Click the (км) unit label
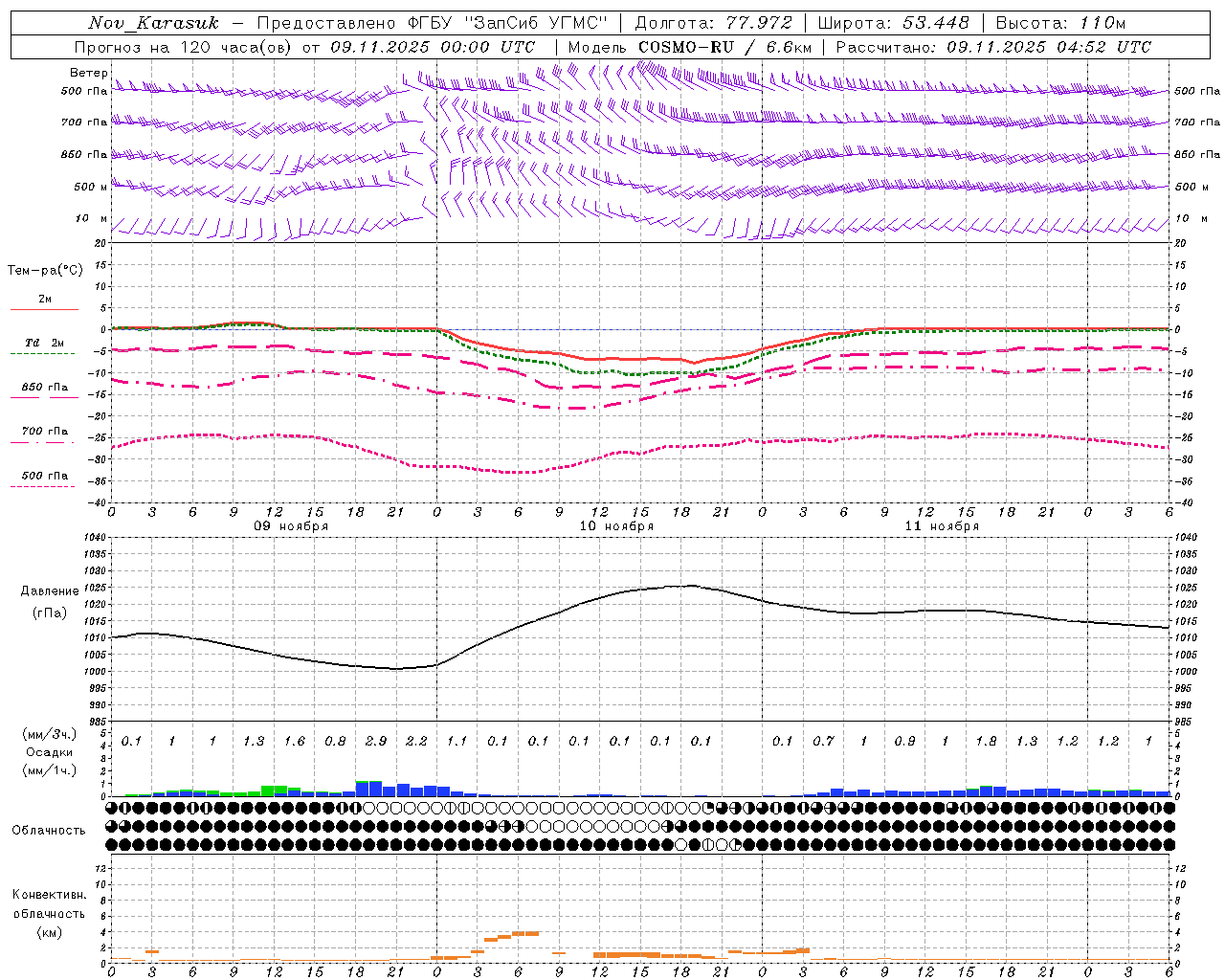Image resolution: width=1225 pixels, height=980 pixels. point(49,932)
